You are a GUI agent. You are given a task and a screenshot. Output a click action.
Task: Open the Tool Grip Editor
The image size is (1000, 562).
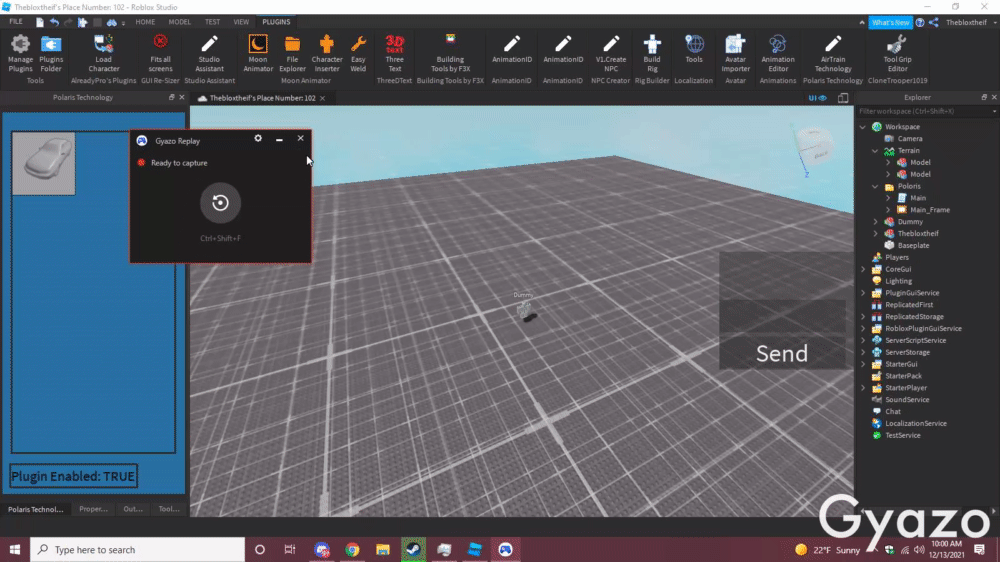pos(897,54)
